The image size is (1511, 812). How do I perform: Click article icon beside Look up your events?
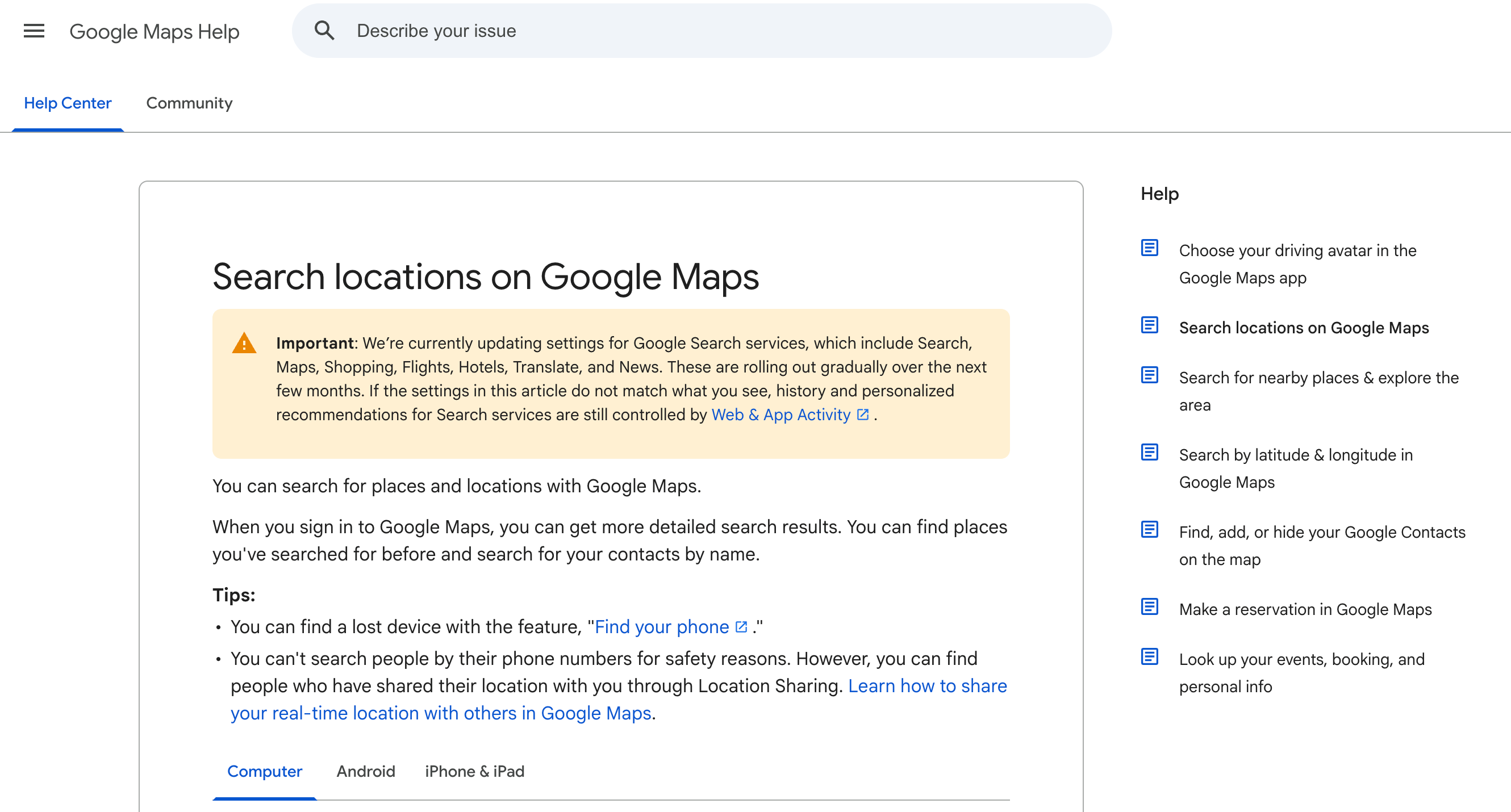(1150, 656)
